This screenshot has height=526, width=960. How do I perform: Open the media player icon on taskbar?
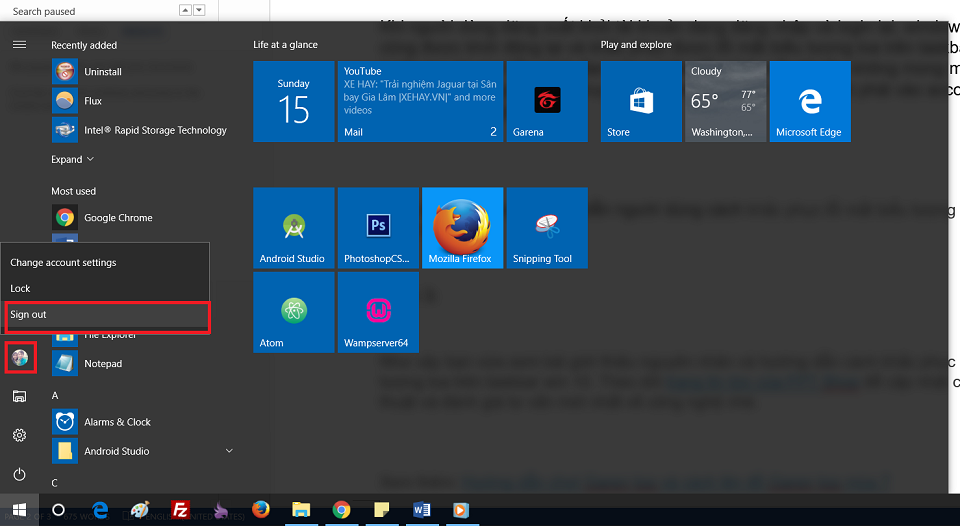click(461, 510)
